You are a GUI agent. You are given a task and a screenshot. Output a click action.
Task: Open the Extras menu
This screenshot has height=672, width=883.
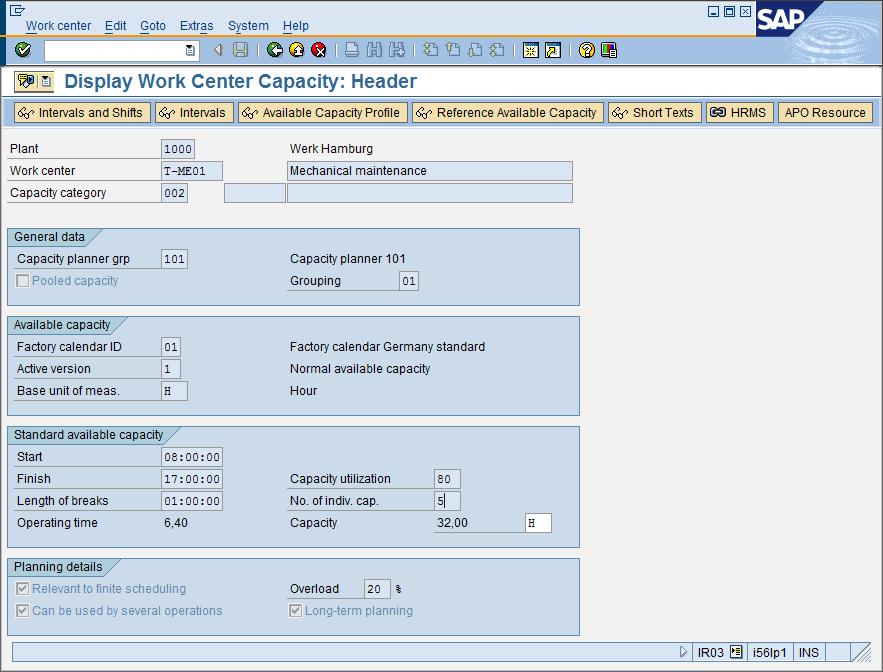197,26
